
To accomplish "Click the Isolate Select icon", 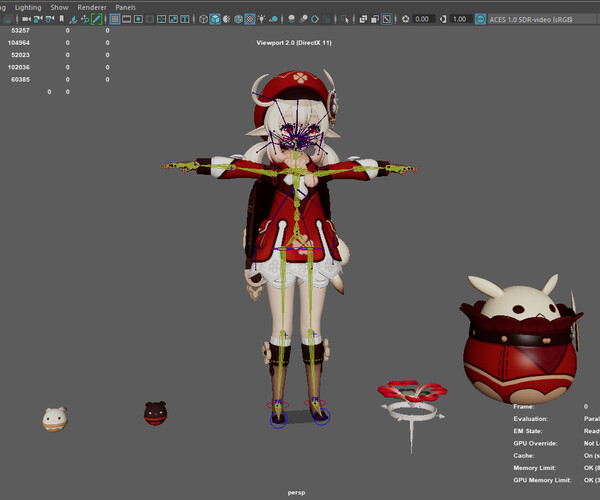I will (345, 19).
